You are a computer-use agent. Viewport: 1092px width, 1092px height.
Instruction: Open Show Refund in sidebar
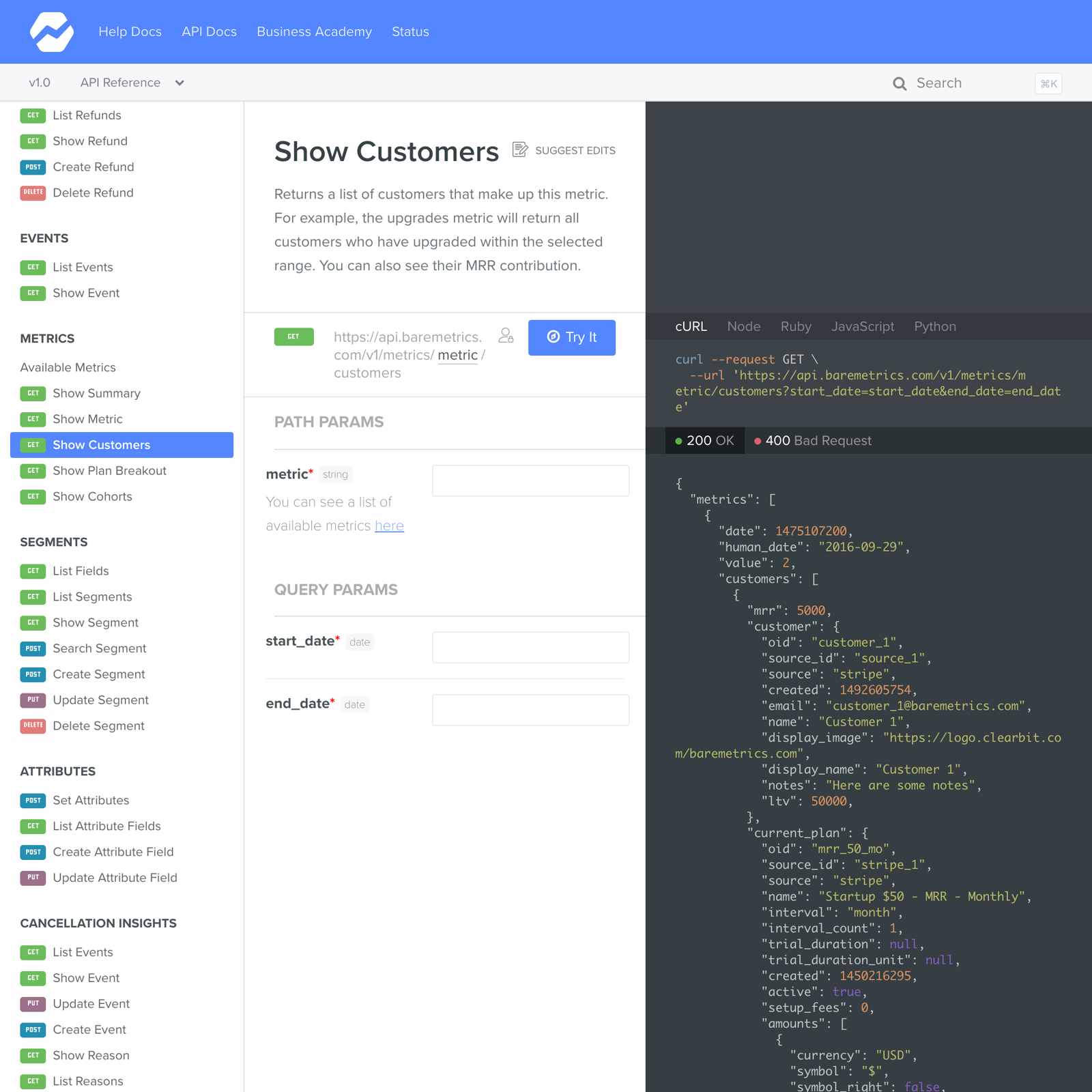(90, 141)
